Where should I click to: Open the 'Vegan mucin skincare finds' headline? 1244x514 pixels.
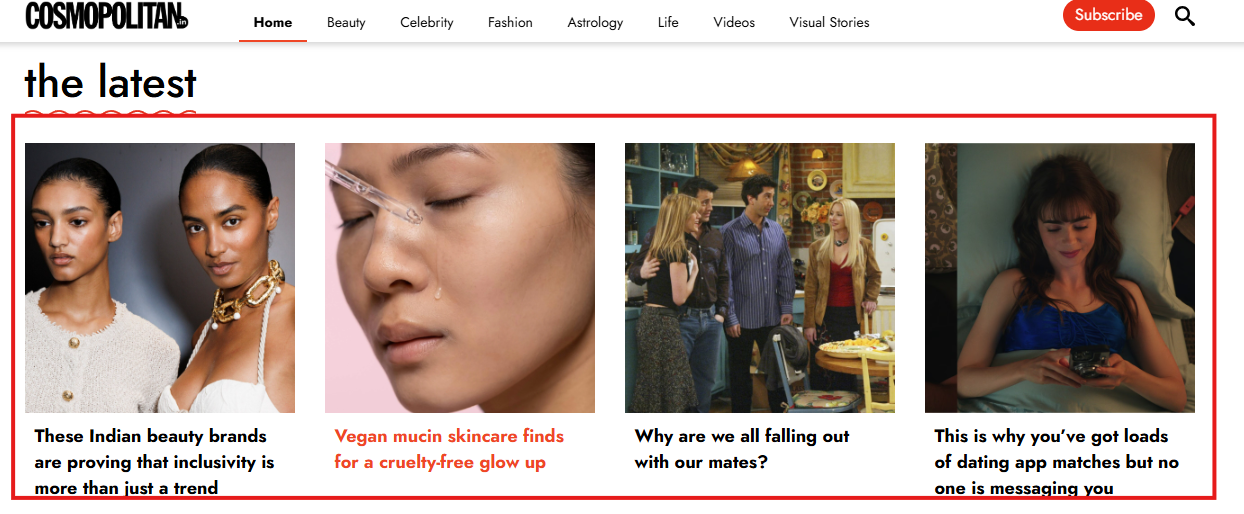449,449
